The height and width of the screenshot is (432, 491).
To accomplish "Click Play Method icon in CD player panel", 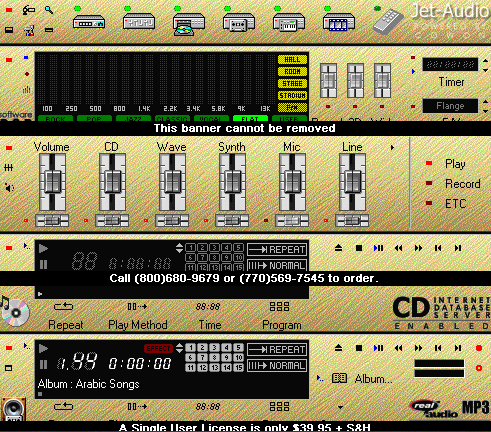I will coord(137,306).
